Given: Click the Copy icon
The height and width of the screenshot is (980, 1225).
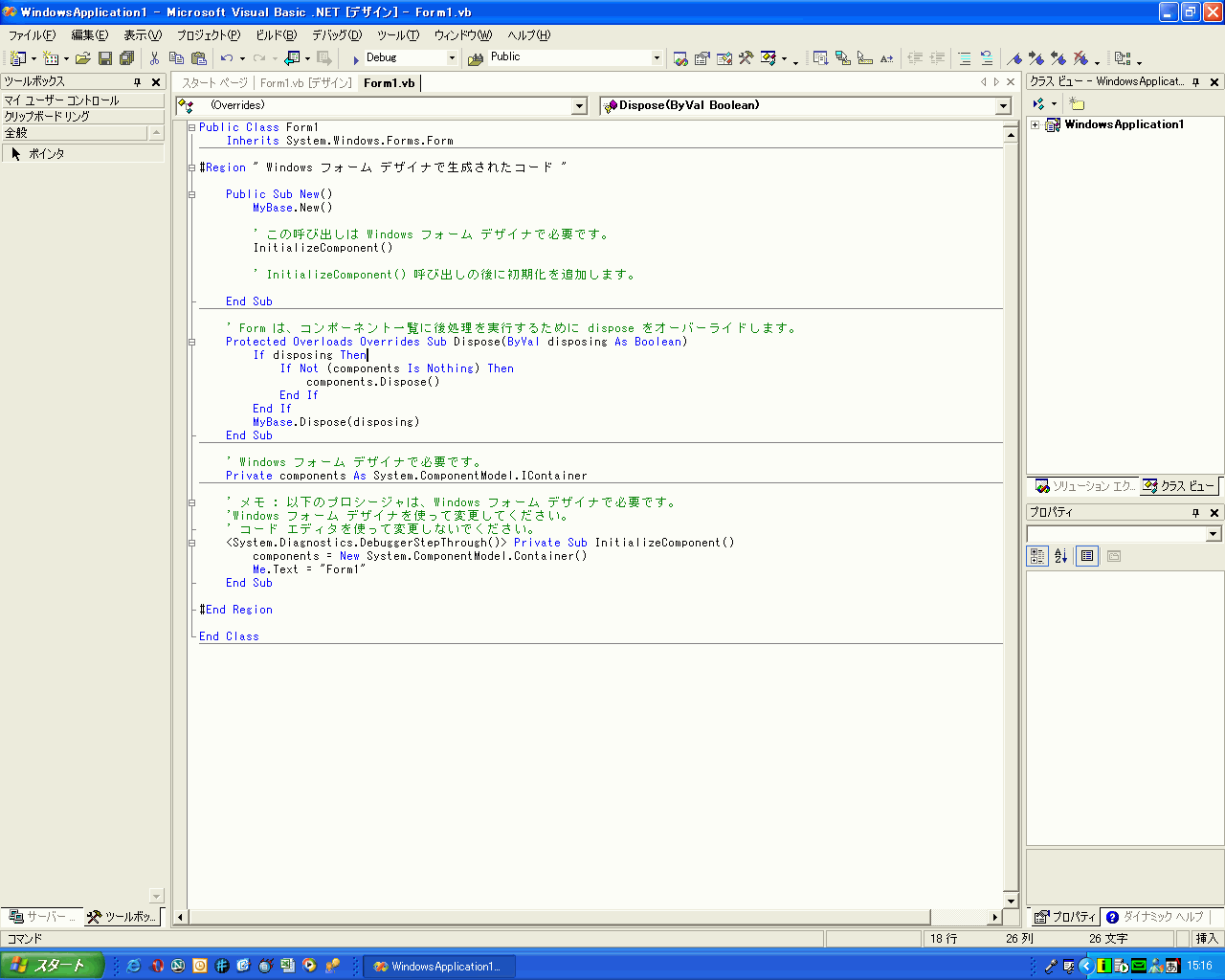Looking at the screenshot, I should point(176,58).
